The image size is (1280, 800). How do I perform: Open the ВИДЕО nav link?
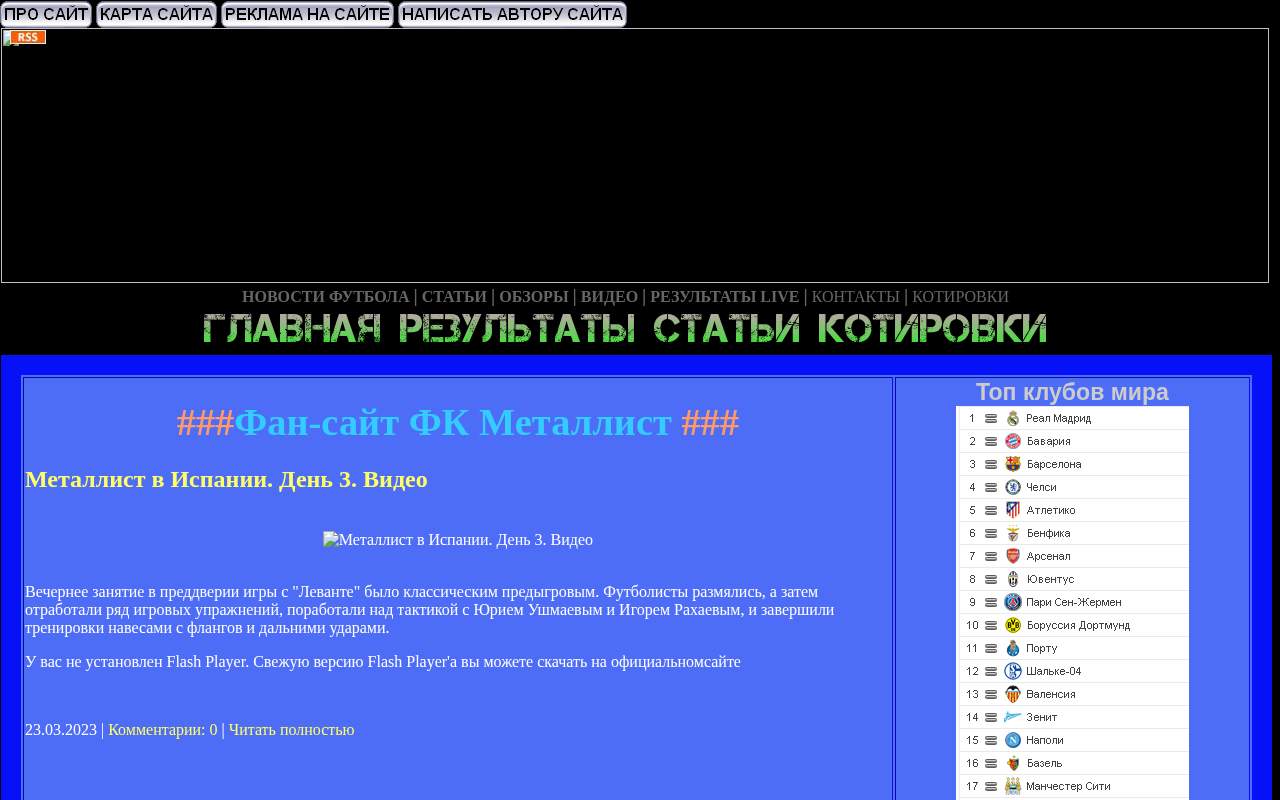[609, 297]
